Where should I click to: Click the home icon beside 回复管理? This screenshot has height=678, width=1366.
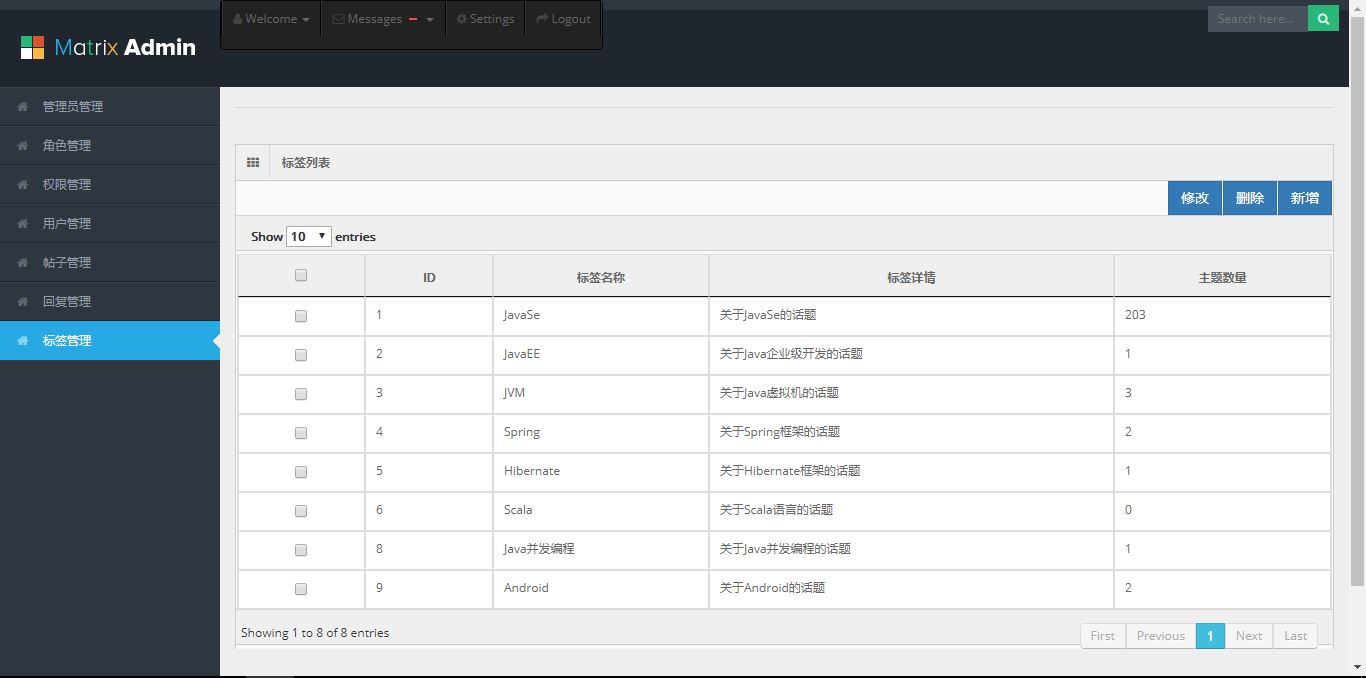[22, 301]
